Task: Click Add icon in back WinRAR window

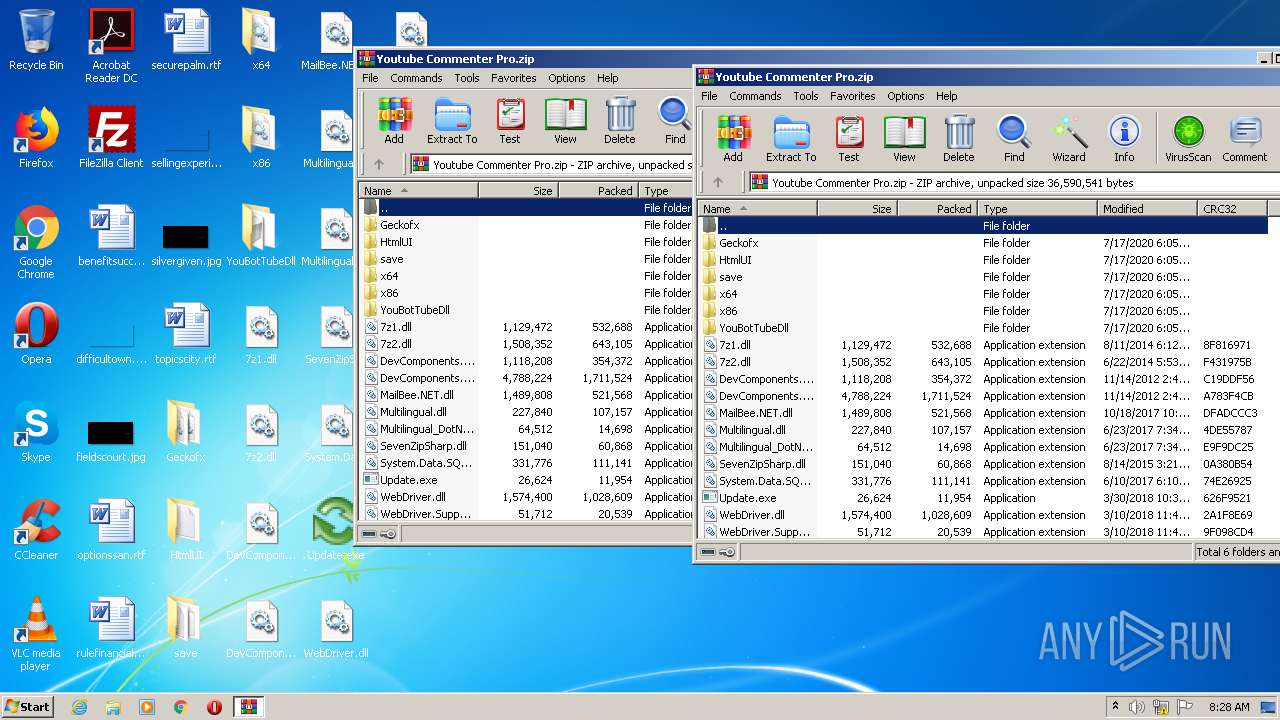Action: coord(394,120)
